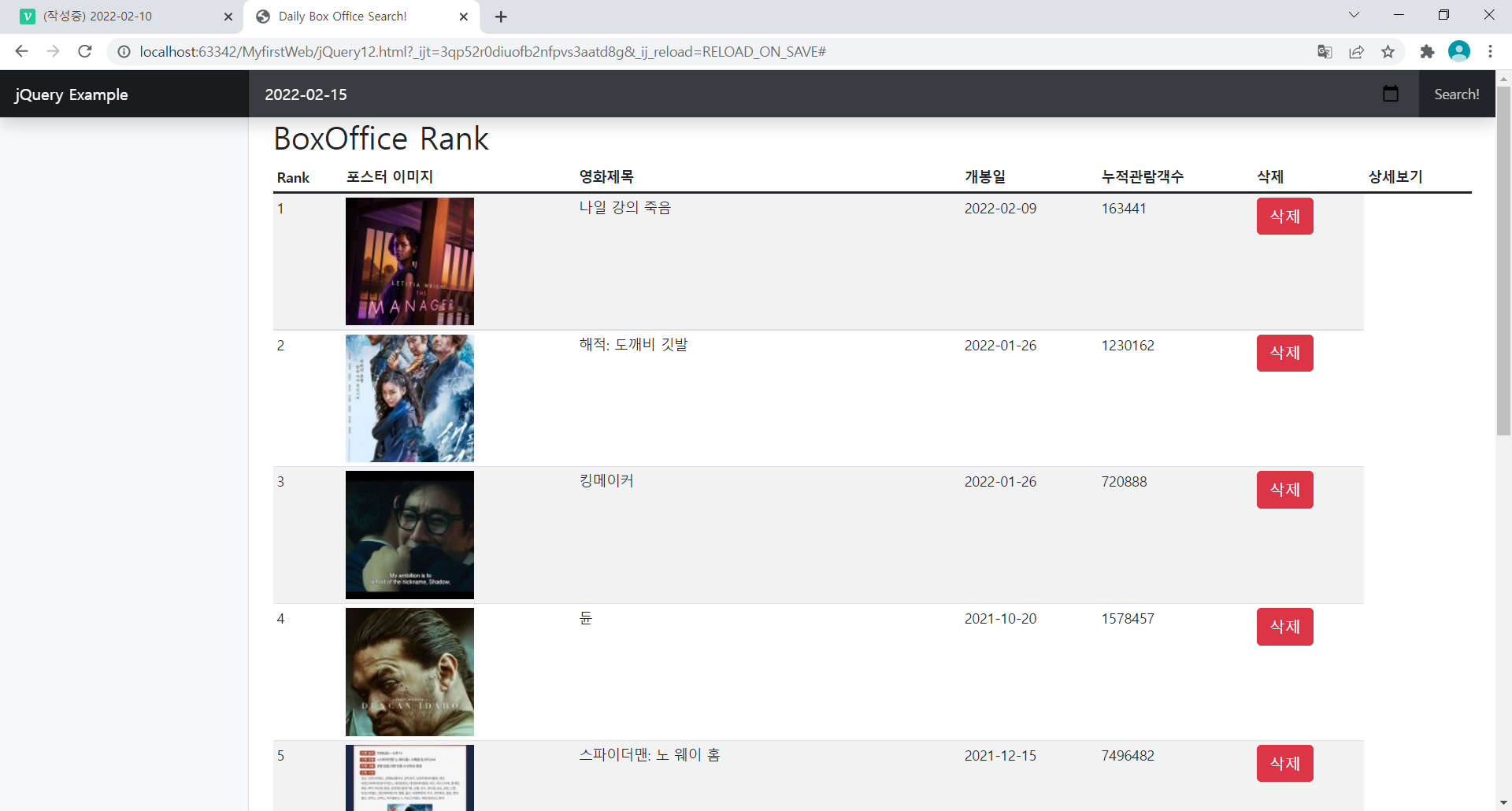
Task: Click the release date 2021-12-15
Action: [1000, 756]
